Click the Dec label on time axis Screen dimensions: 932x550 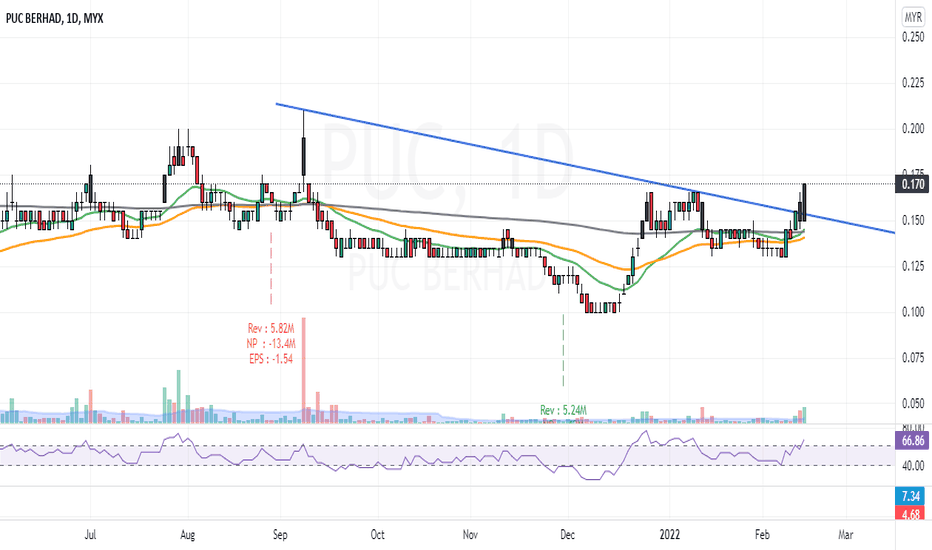point(568,535)
